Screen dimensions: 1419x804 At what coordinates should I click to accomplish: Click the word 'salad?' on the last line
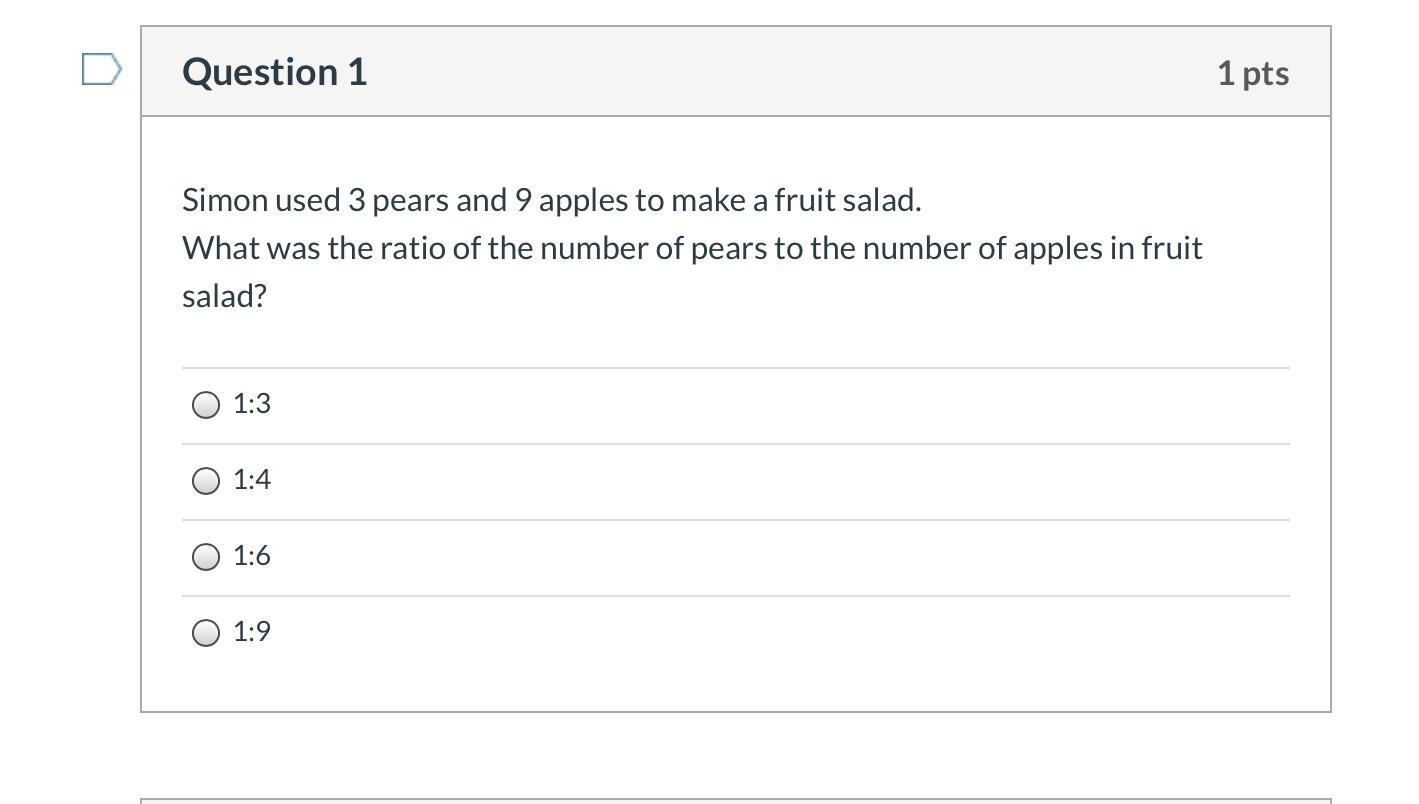click(x=224, y=296)
